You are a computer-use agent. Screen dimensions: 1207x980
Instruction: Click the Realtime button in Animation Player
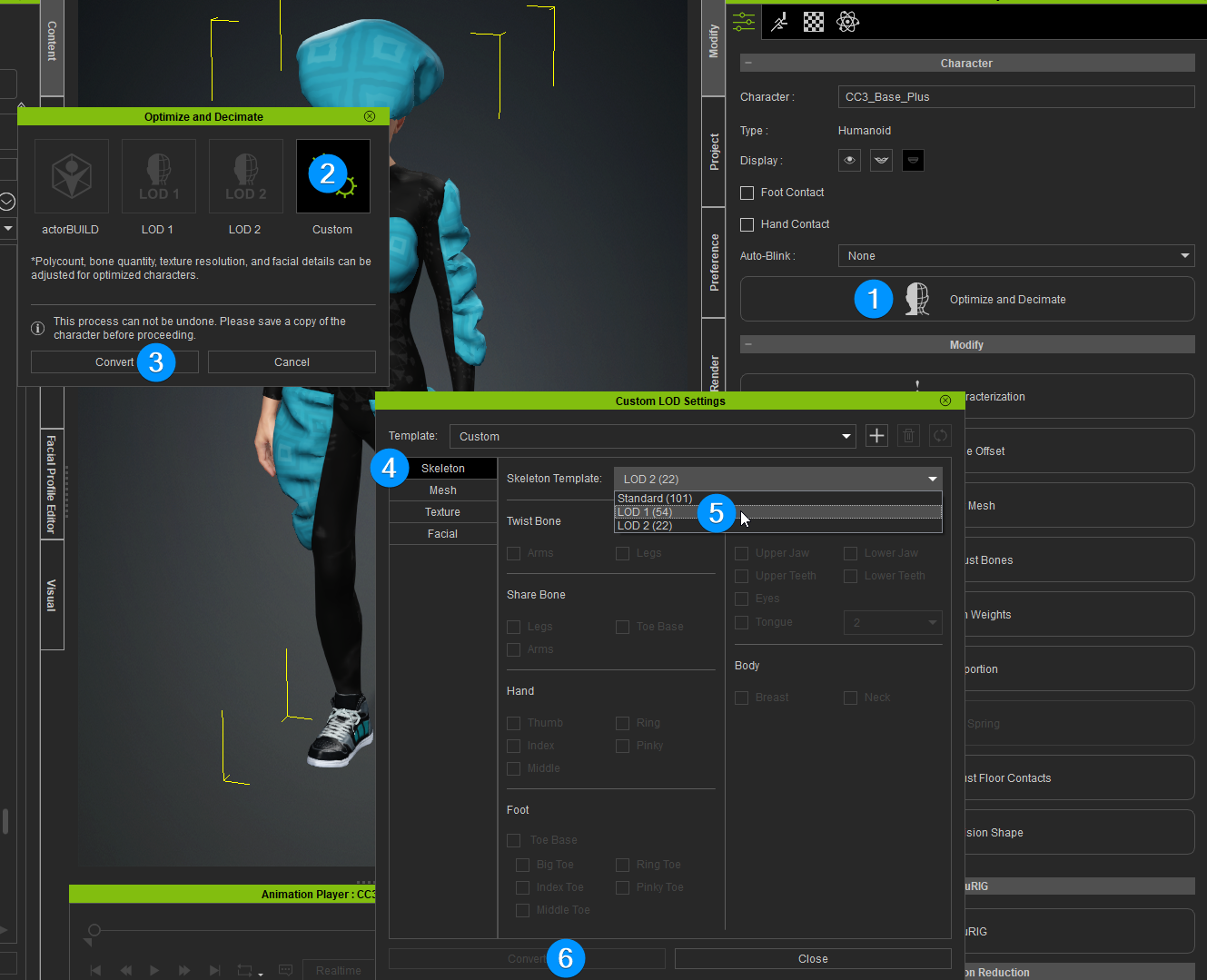pos(338,970)
